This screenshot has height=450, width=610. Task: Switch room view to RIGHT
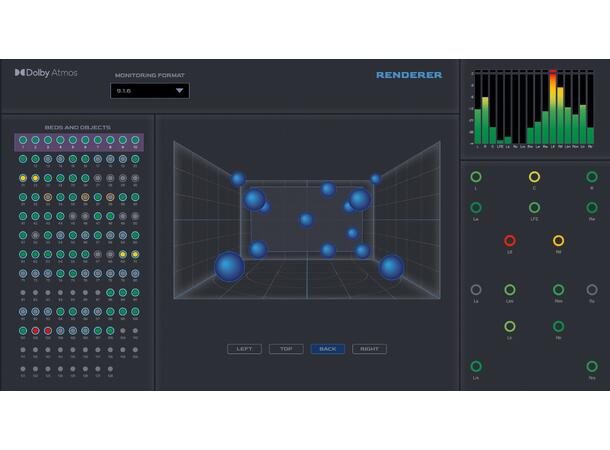[369, 349]
